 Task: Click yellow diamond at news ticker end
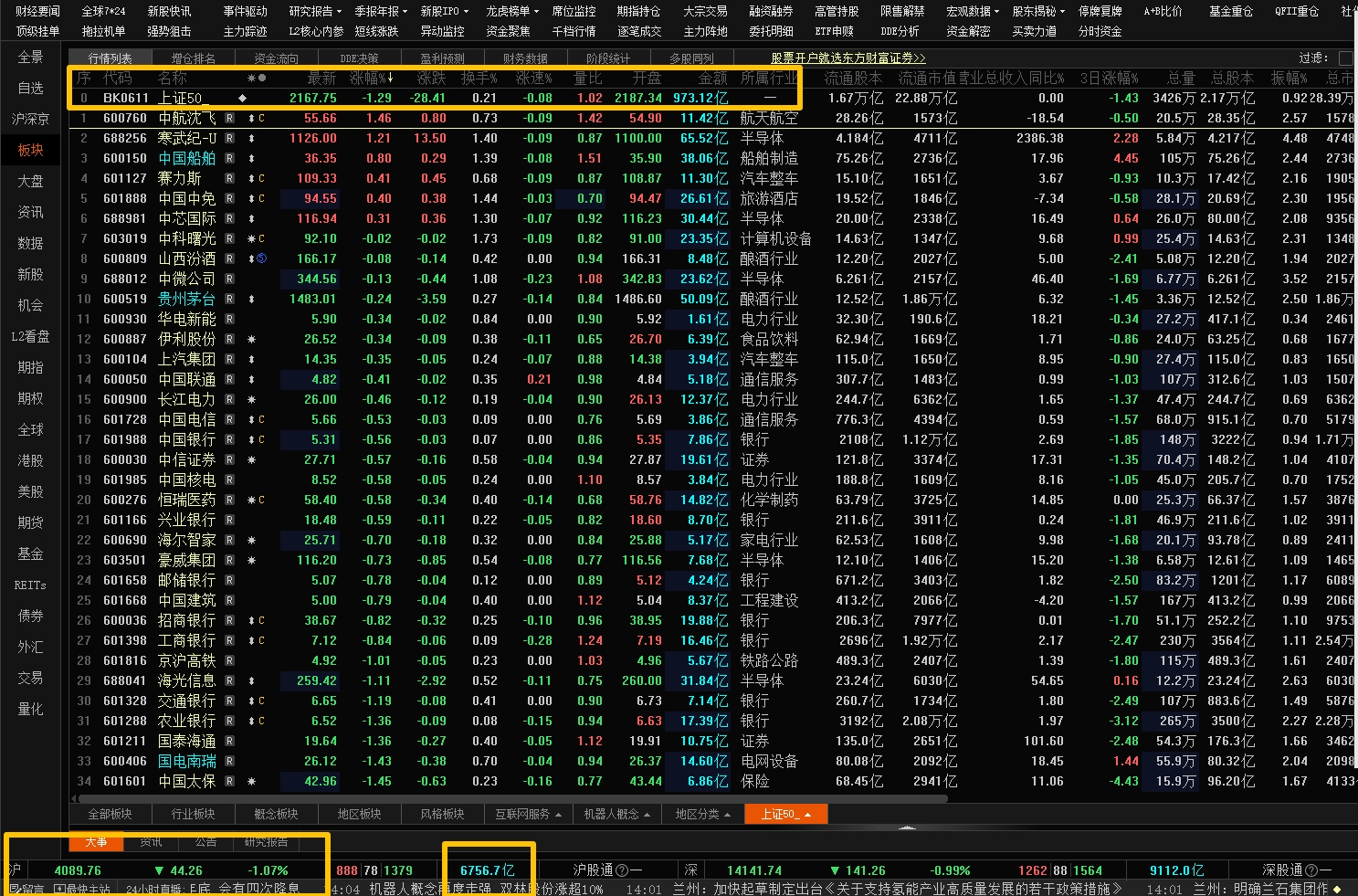pos(1337,889)
